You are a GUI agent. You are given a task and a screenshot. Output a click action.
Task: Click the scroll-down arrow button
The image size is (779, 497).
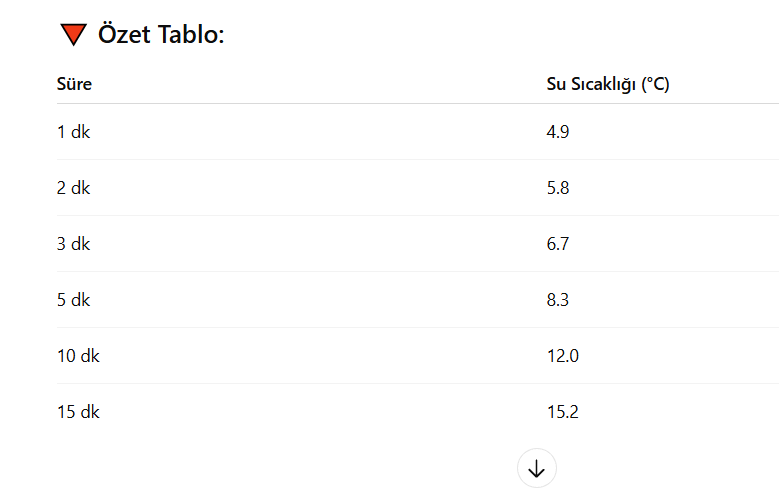pyautogui.click(x=537, y=468)
